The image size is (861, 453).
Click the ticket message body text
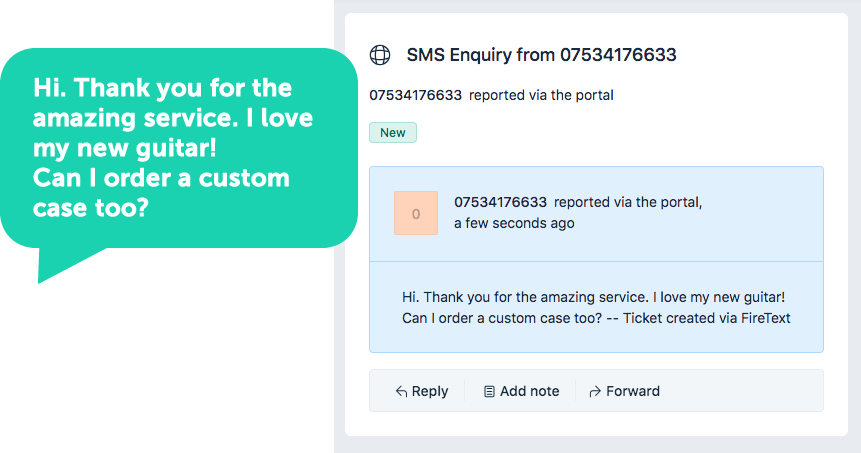(x=596, y=307)
